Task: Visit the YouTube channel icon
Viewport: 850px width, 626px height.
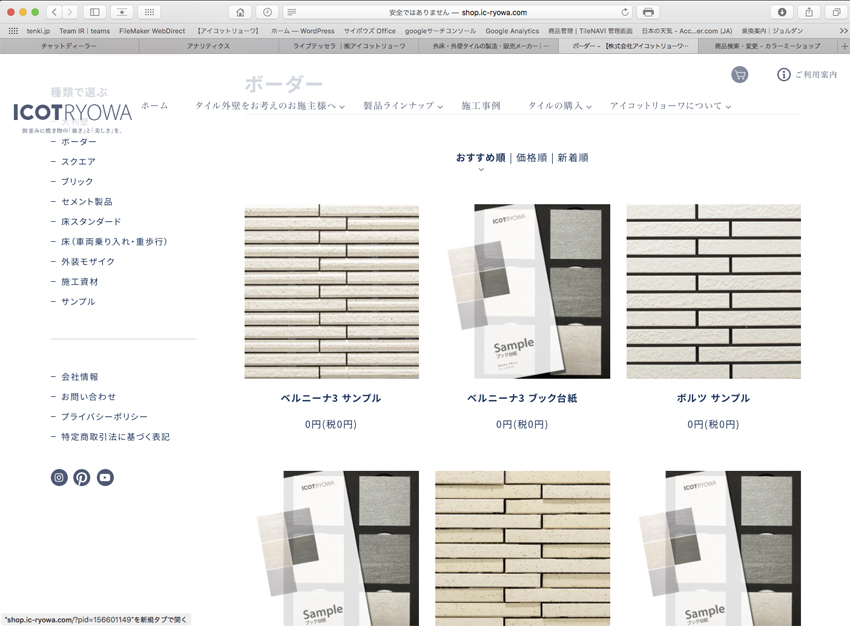Action: [105, 477]
